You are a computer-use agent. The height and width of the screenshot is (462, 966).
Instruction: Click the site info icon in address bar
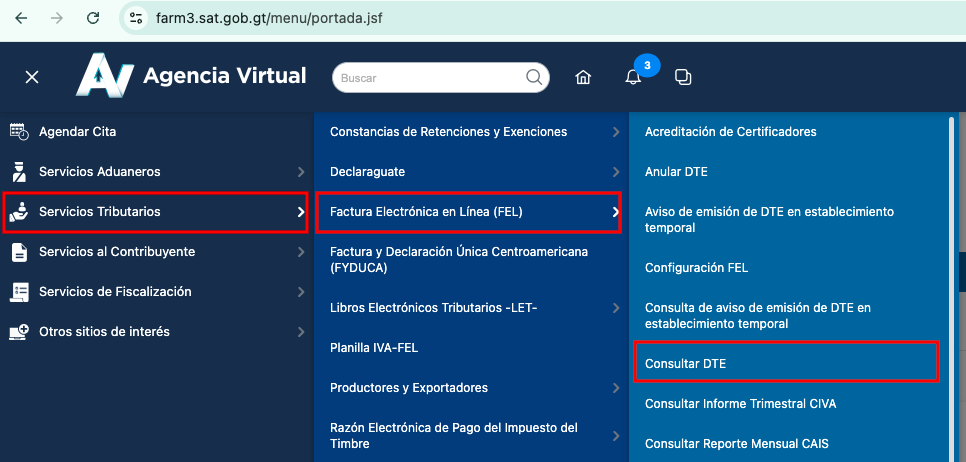(138, 18)
